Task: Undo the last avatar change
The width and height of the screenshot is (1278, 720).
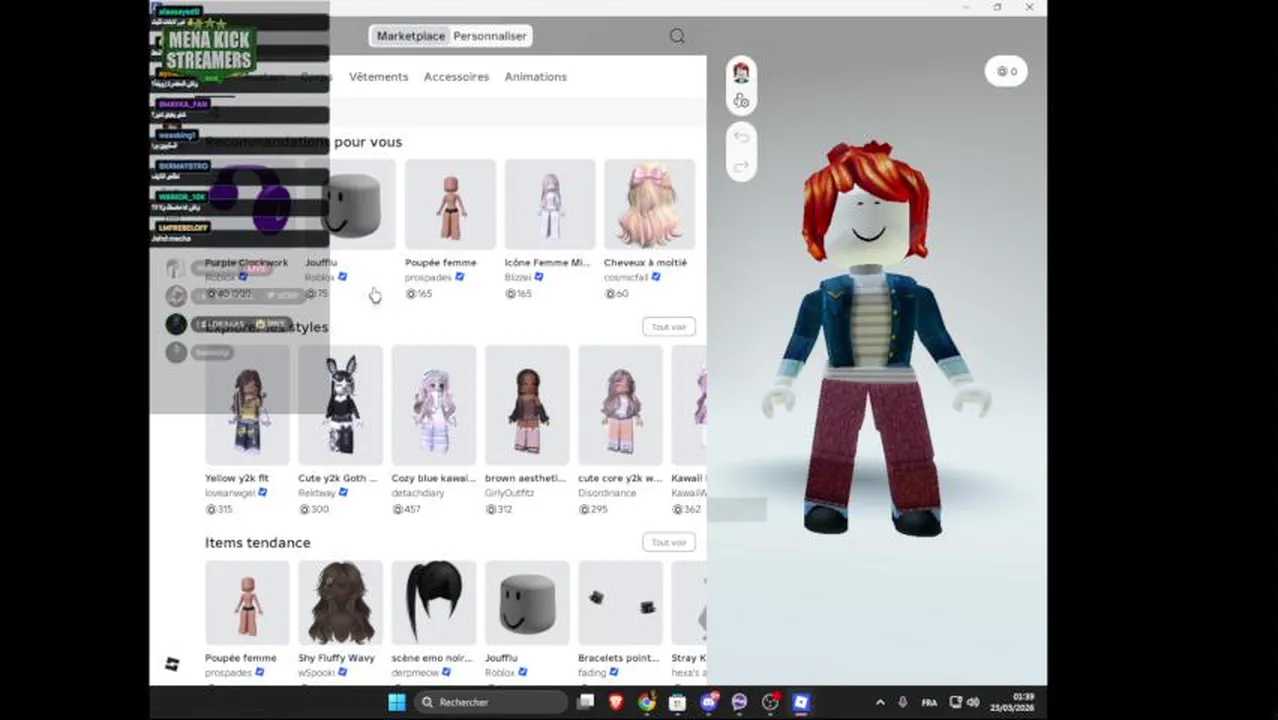Action: [x=741, y=136]
